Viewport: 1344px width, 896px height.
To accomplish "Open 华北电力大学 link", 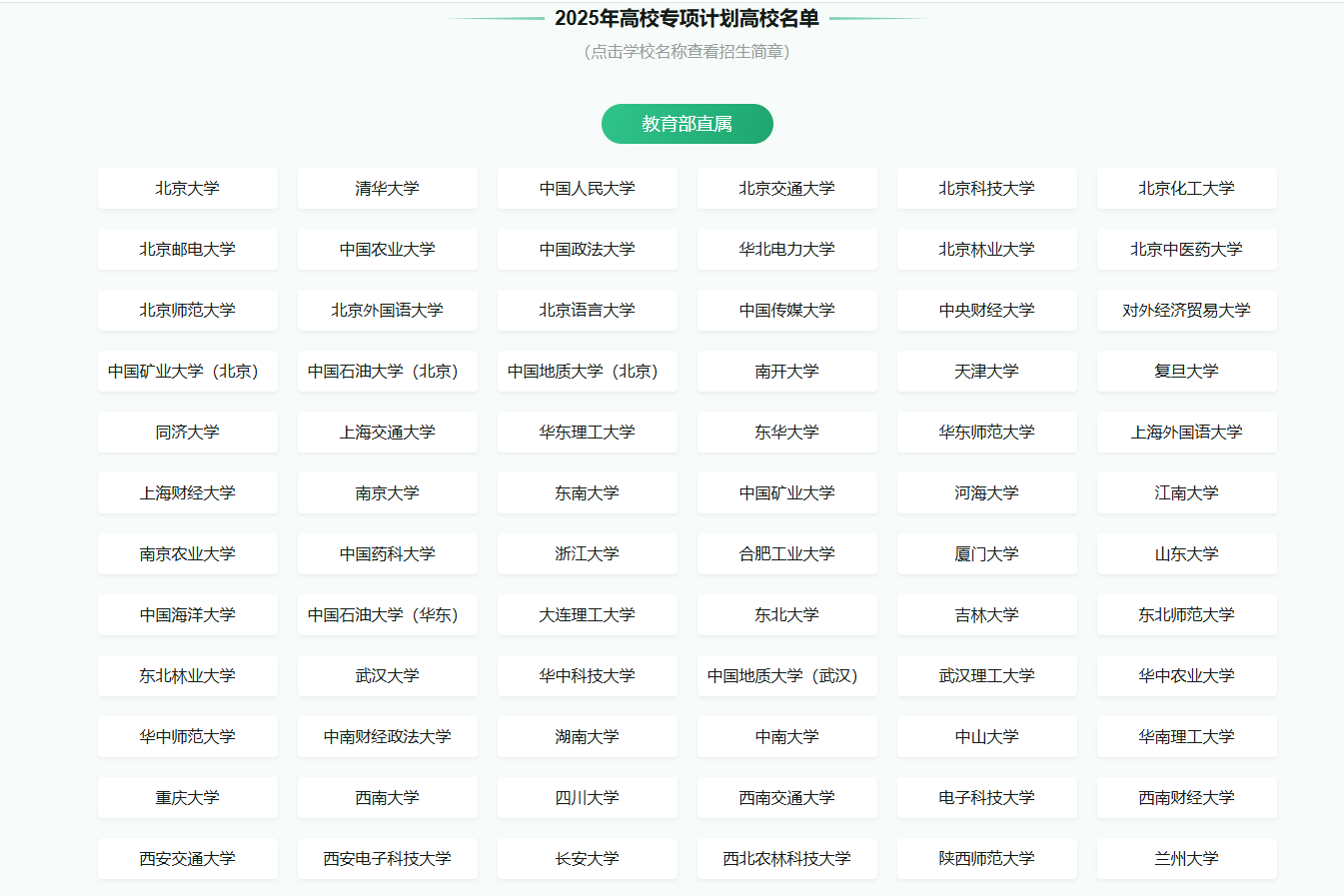I will coord(786,250).
